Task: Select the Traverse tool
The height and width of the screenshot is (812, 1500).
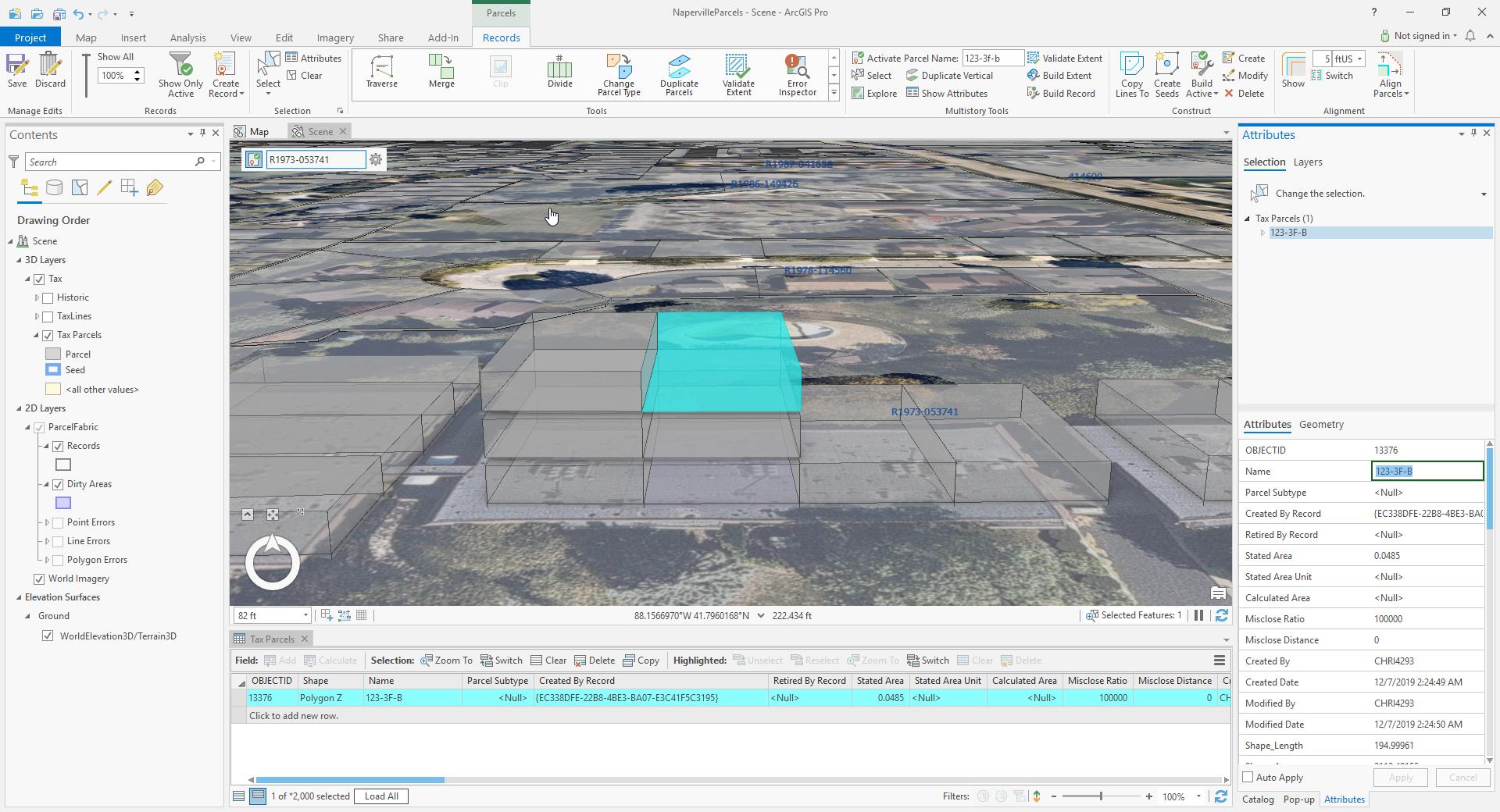Action: [382, 73]
